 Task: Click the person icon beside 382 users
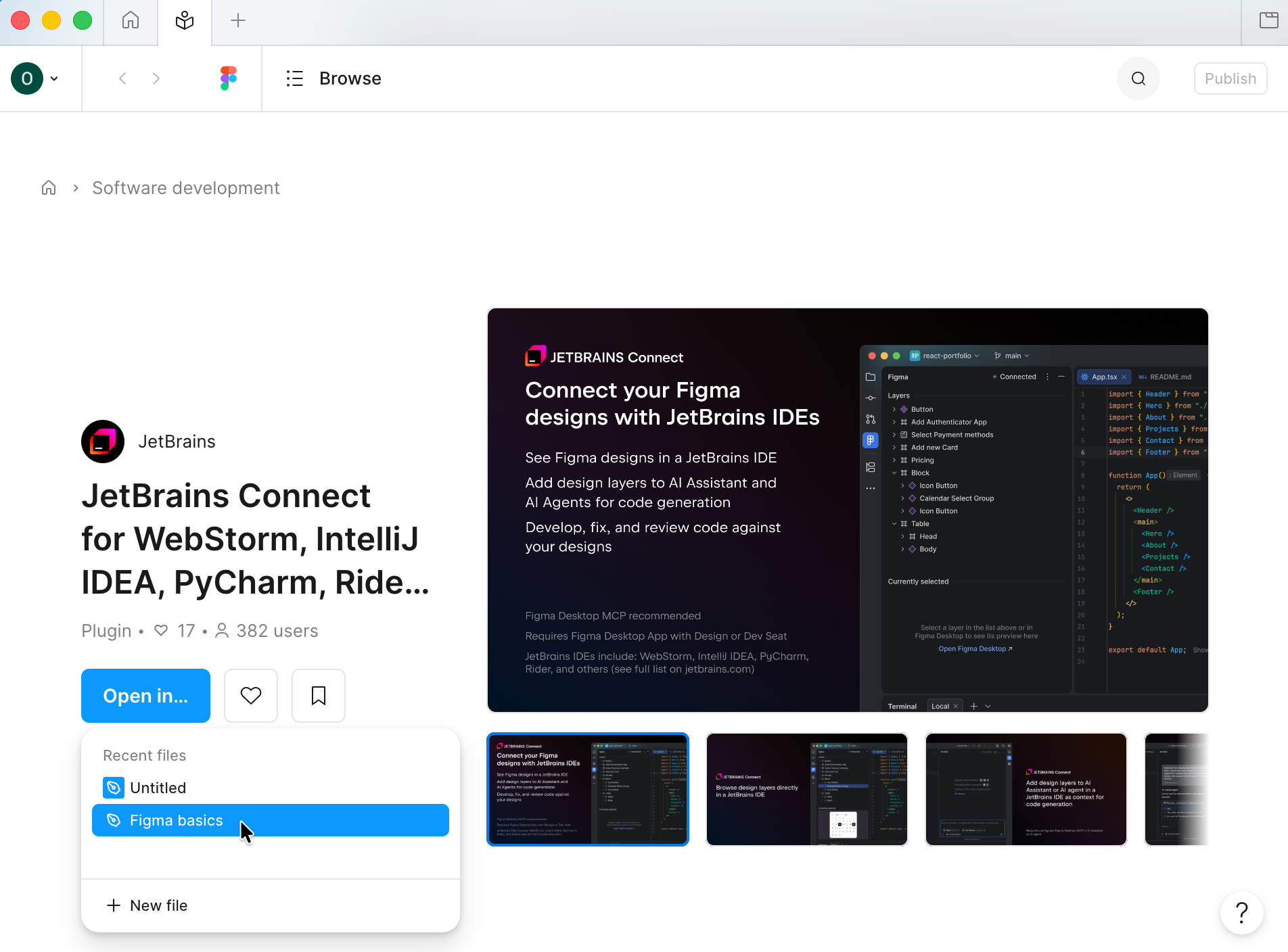(x=222, y=631)
